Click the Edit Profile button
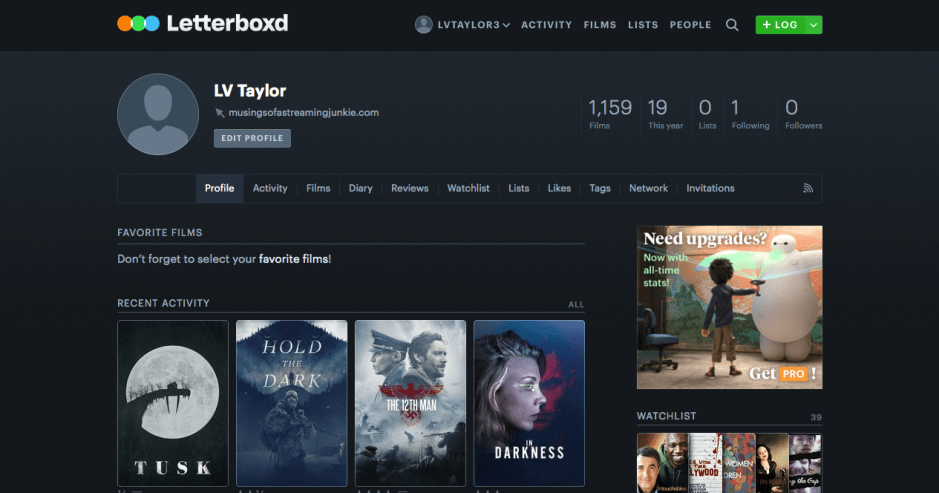939x493 pixels. pyautogui.click(x=252, y=138)
